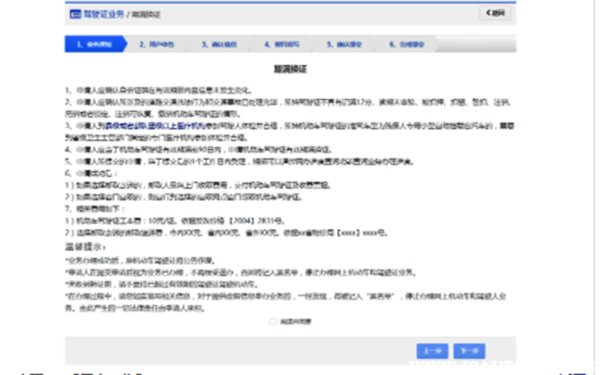
Task: Open the 驾驶证业务 breadcrumb link
Action: click(x=104, y=14)
